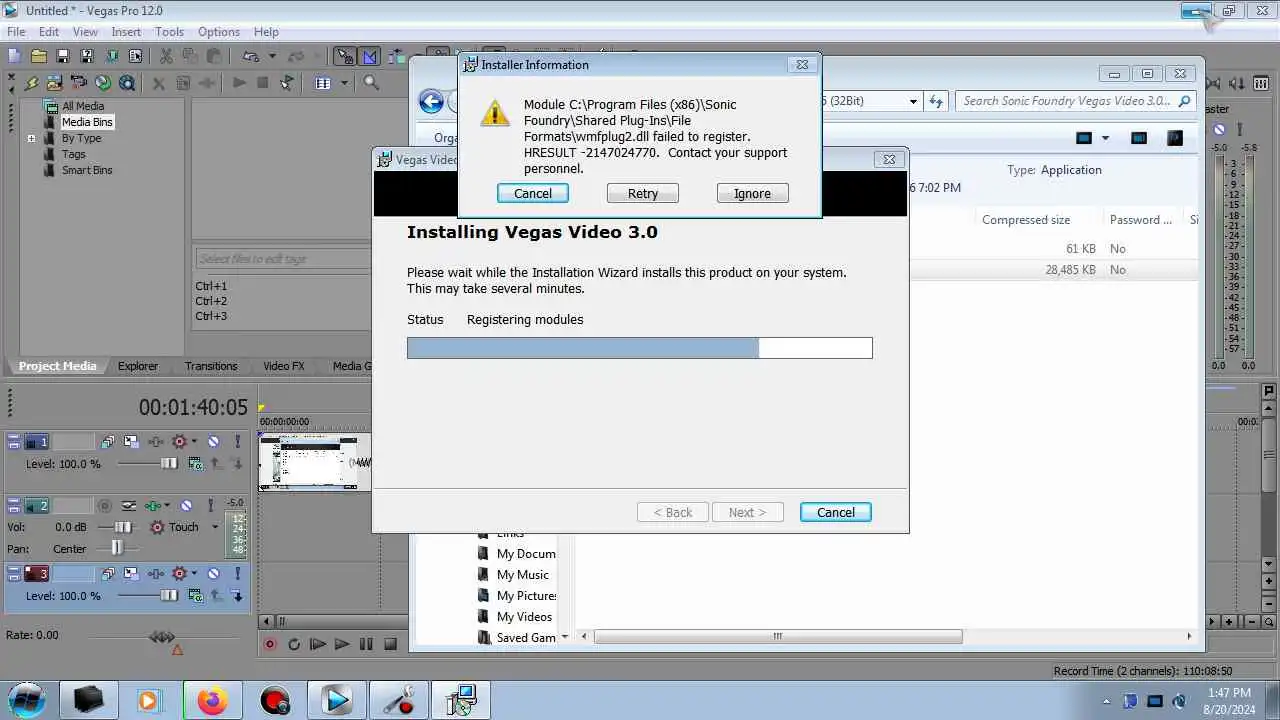
Task: Open the Options menu
Action: [x=218, y=32]
